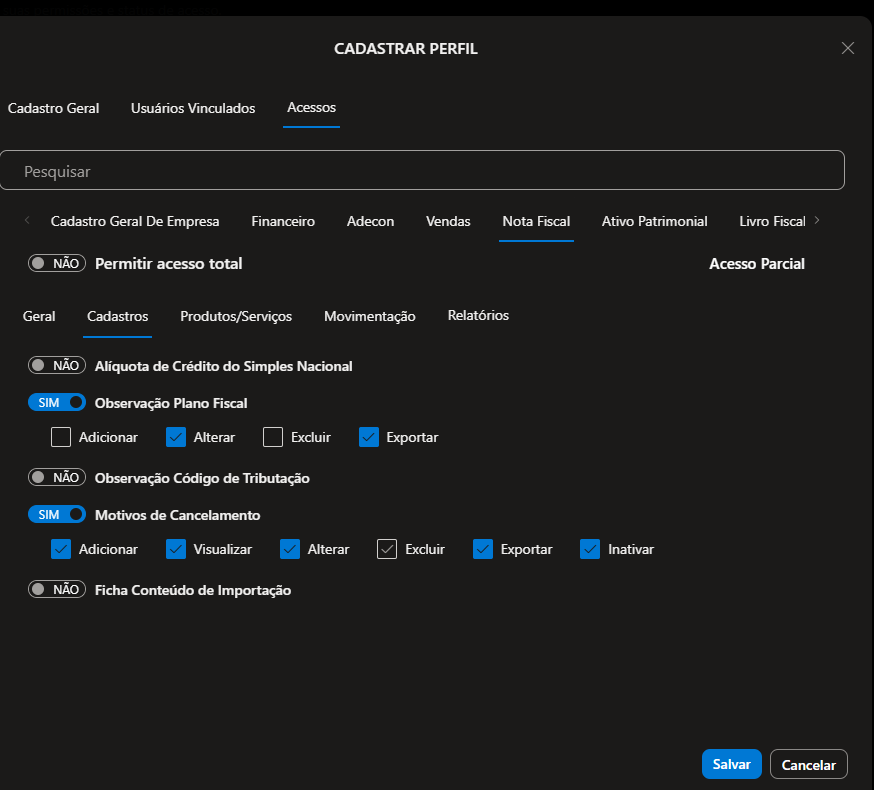Close the Cadastrar Perfil dialog
The width and height of the screenshot is (874, 790).
coord(847,48)
